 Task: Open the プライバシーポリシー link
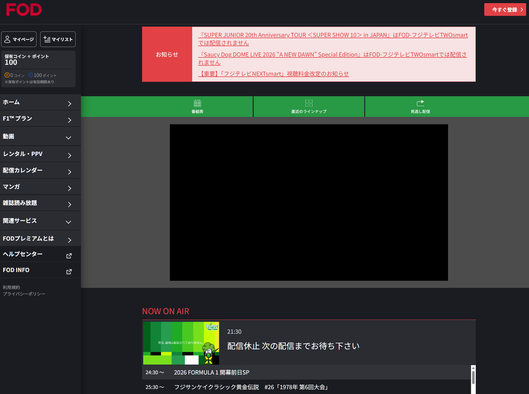(x=24, y=294)
